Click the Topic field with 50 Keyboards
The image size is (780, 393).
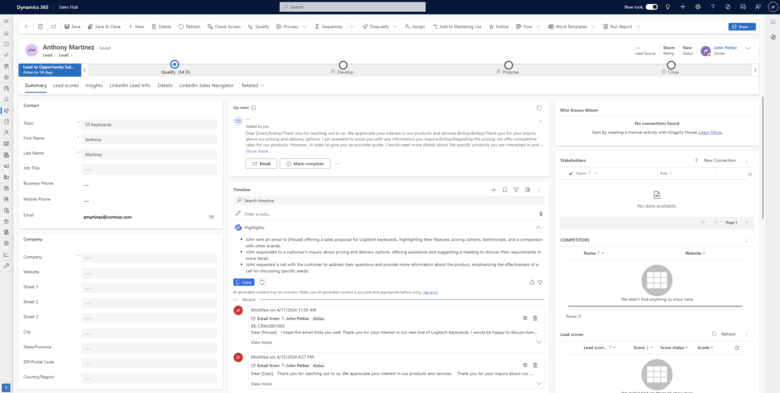point(149,124)
